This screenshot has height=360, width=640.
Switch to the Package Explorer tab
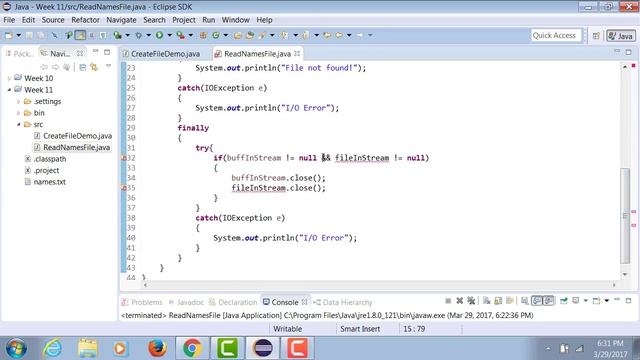click(19, 53)
